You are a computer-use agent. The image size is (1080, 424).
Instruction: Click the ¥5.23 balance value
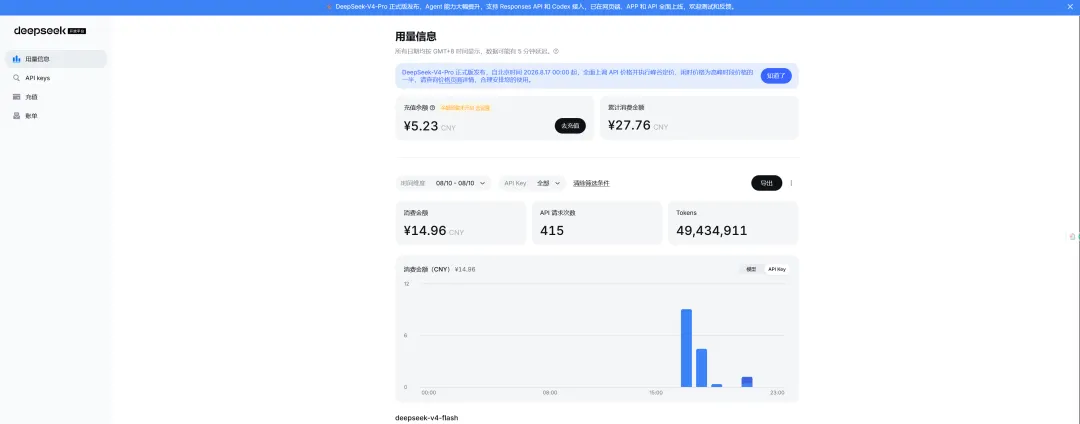click(421, 126)
